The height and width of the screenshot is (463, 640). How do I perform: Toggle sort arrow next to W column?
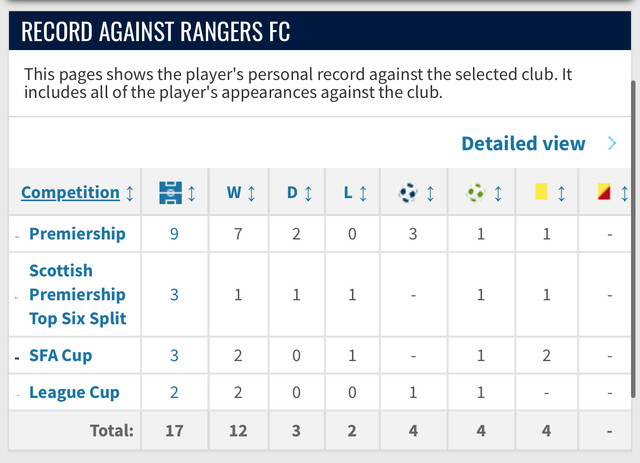pyautogui.click(x=251, y=194)
